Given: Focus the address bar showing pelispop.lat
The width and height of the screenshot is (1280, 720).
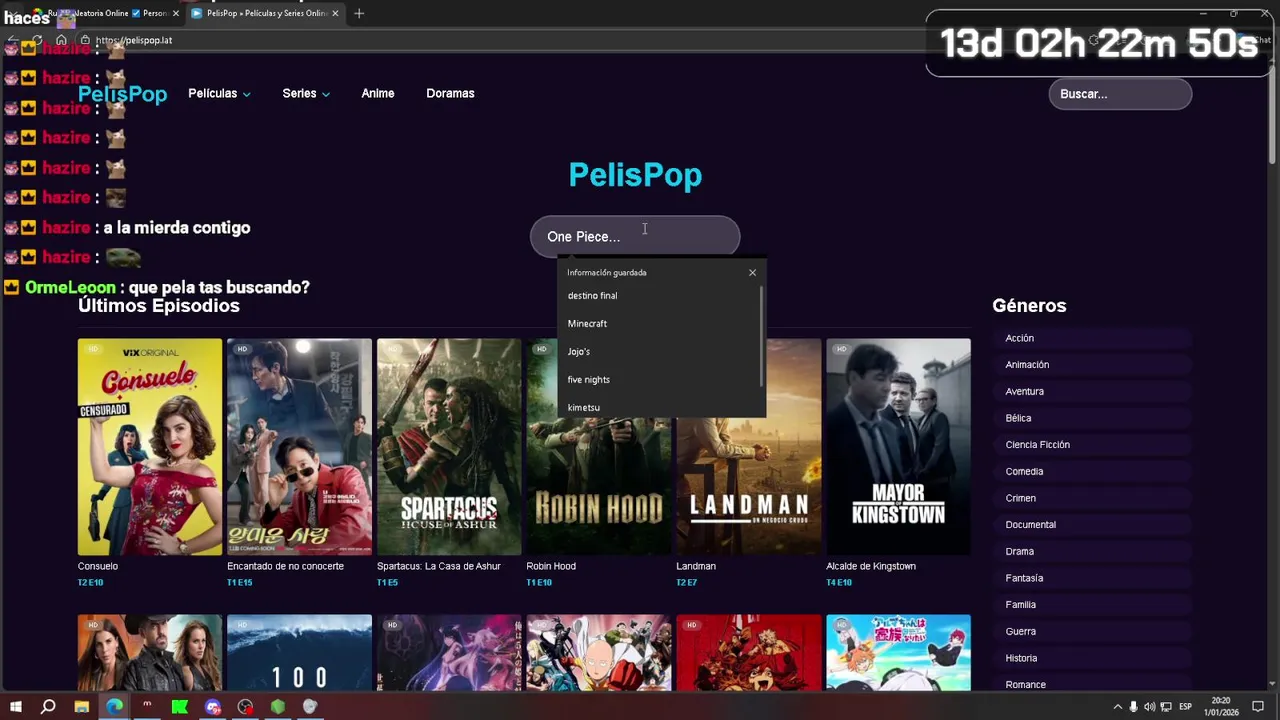Looking at the screenshot, I should coord(500,40).
